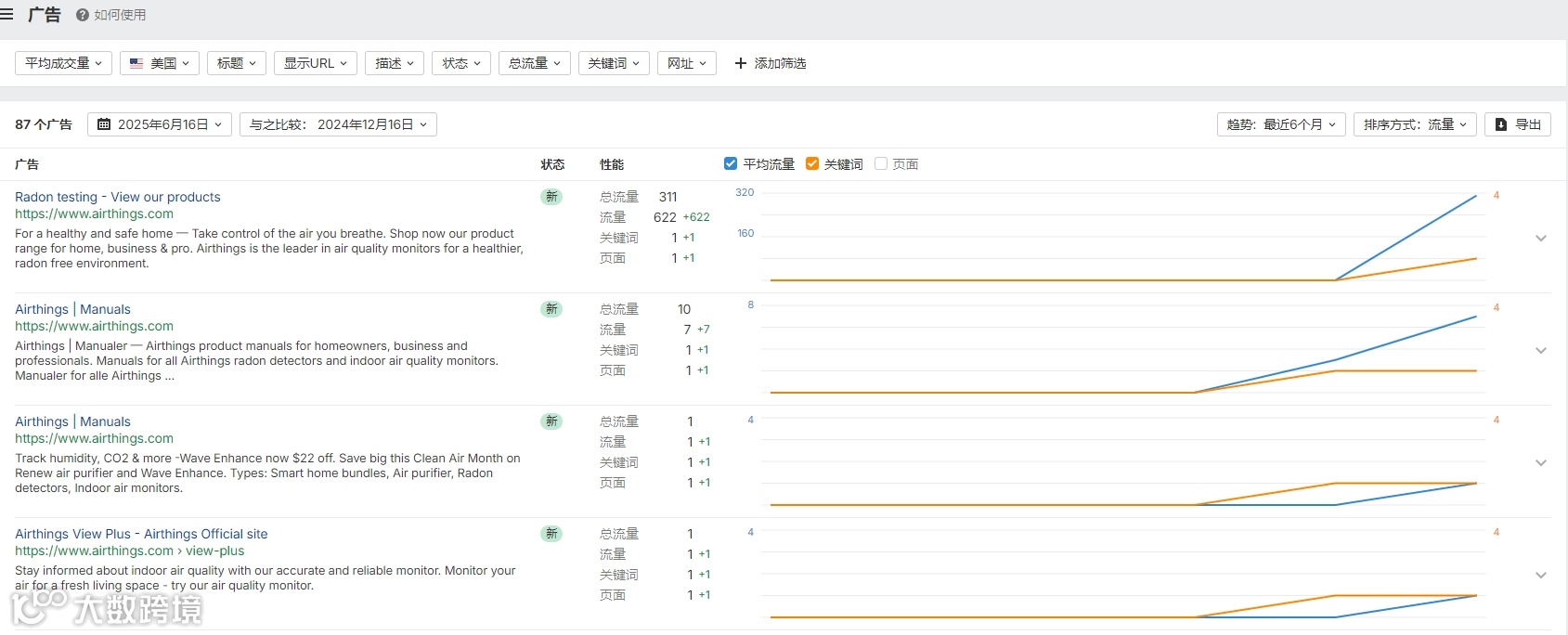Open the 网址 filter dropdown
The image size is (1568, 635).
pos(687,63)
